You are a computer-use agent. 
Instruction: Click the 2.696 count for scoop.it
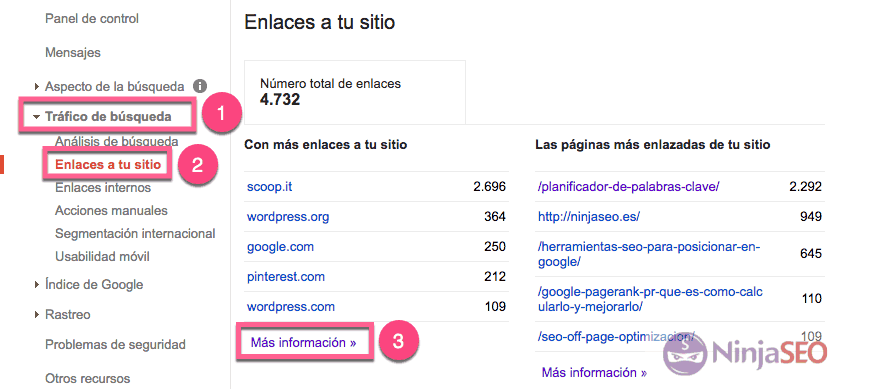(489, 186)
